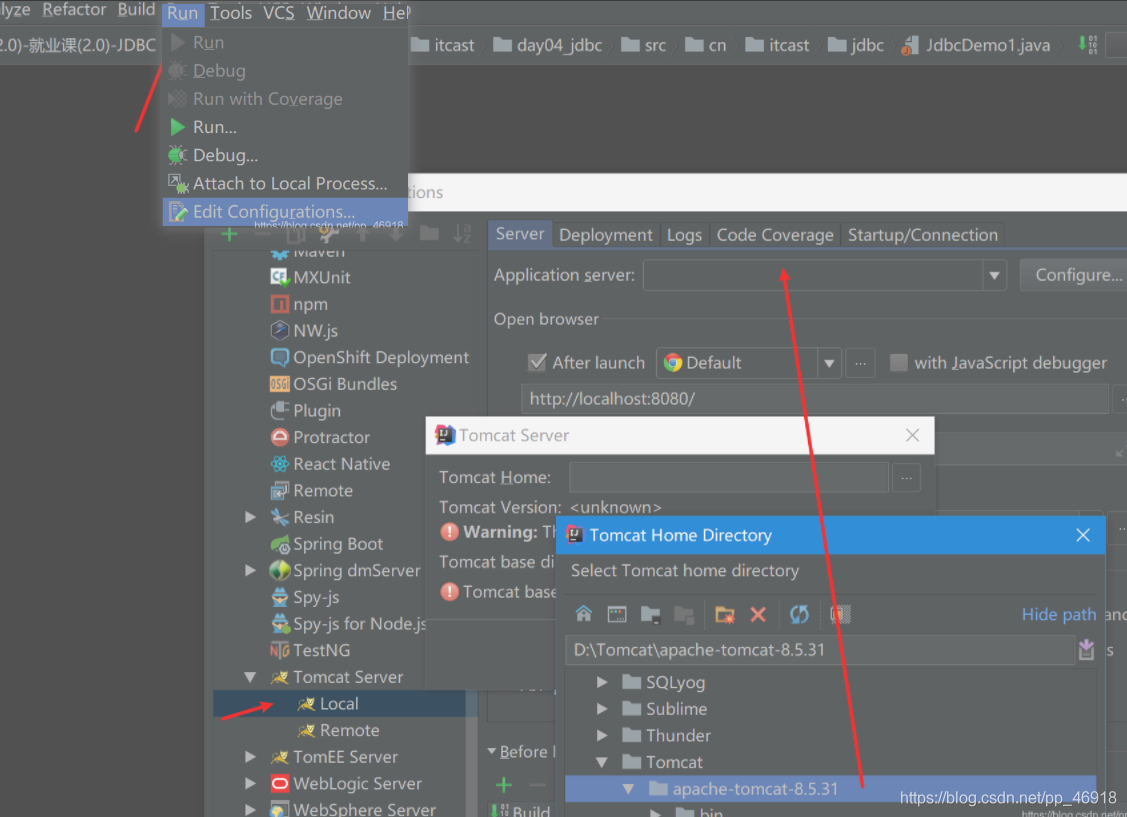Click the path history icon beside the path field

click(1086, 650)
